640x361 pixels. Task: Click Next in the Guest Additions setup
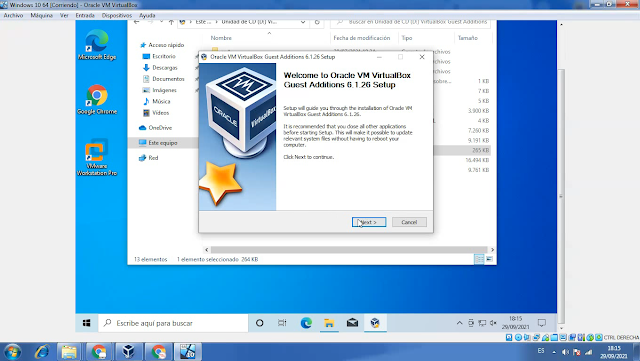tap(369, 222)
